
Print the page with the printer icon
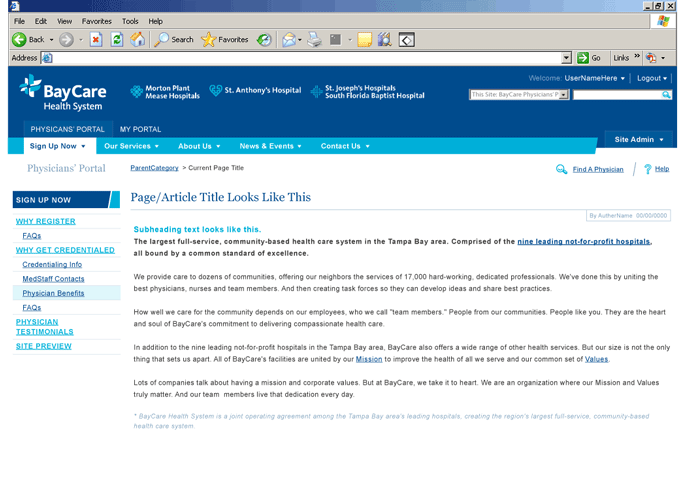[x=314, y=40]
